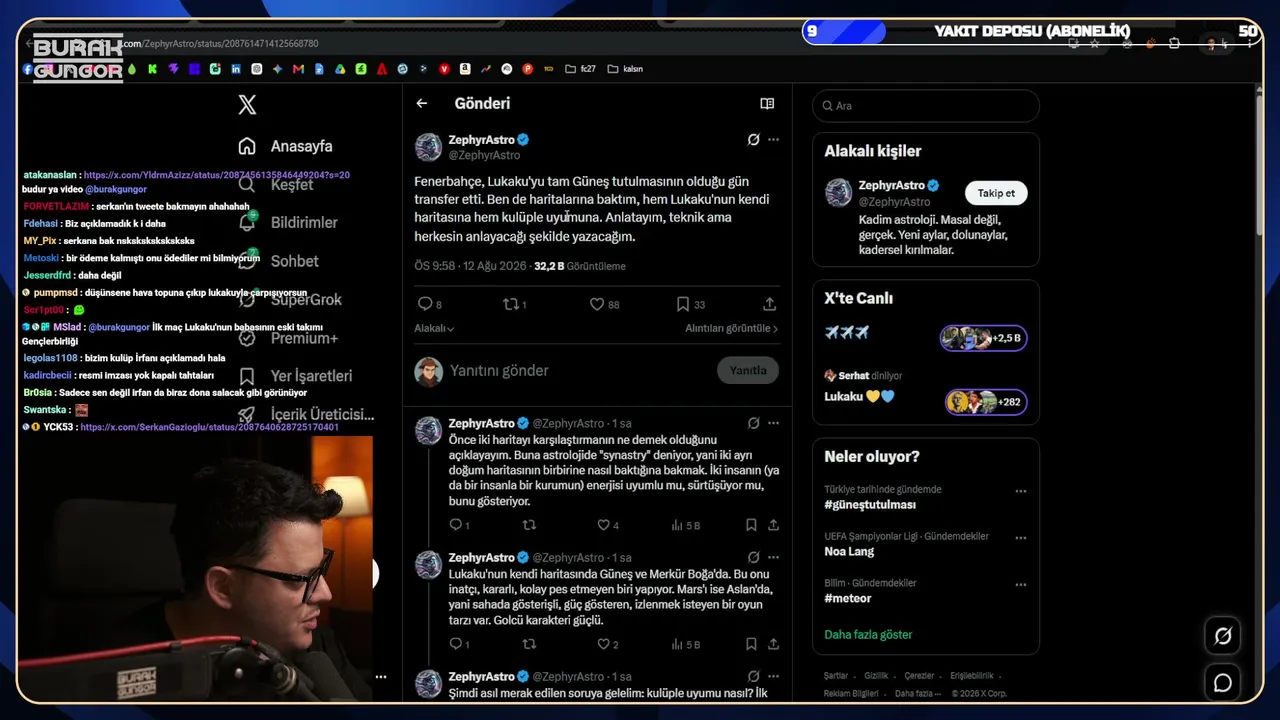This screenshot has height=720, width=1280.
Task: Repost the main ZephyrAstro post
Action: point(515,304)
